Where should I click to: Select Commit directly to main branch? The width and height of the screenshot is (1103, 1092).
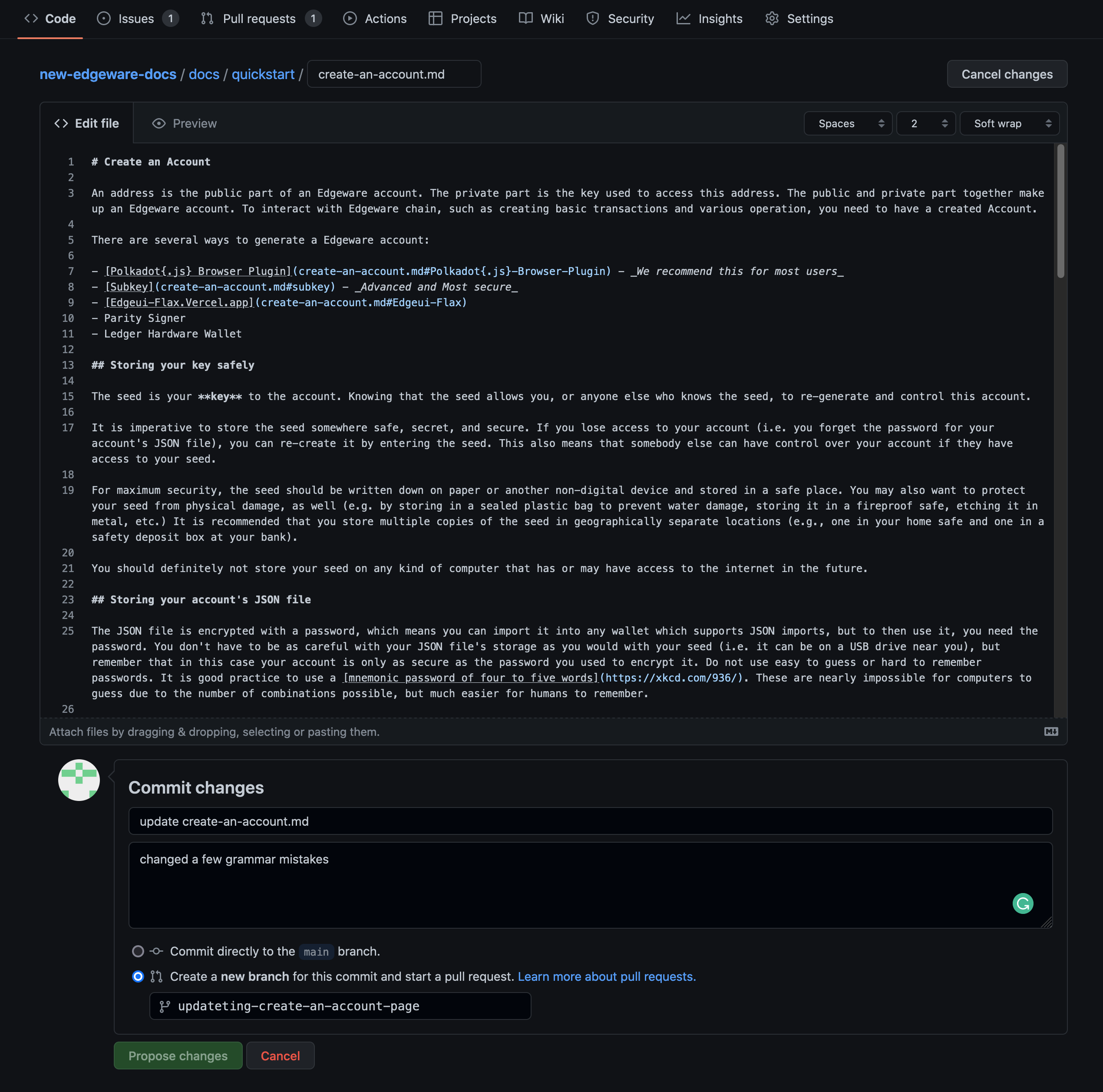click(x=138, y=951)
